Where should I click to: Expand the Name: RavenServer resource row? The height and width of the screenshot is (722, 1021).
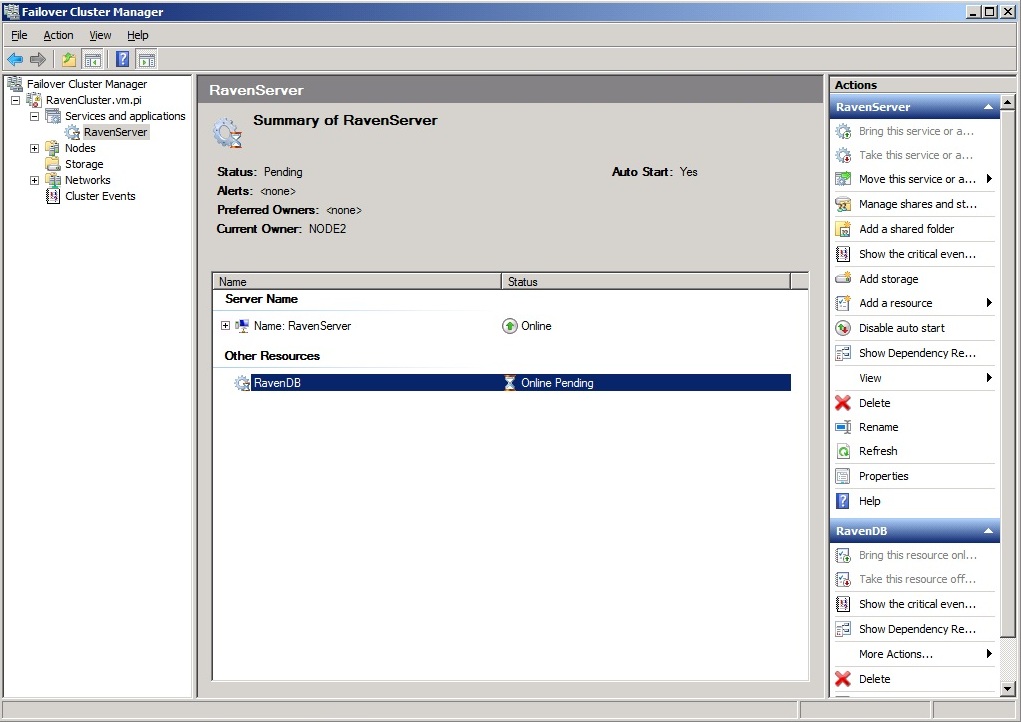click(x=225, y=326)
